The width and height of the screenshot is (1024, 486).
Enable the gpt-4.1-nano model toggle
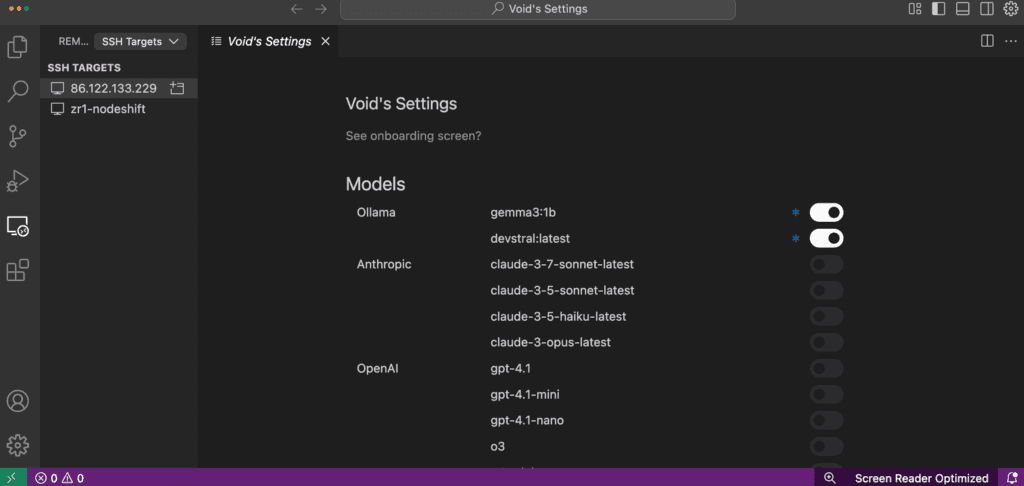(x=826, y=420)
